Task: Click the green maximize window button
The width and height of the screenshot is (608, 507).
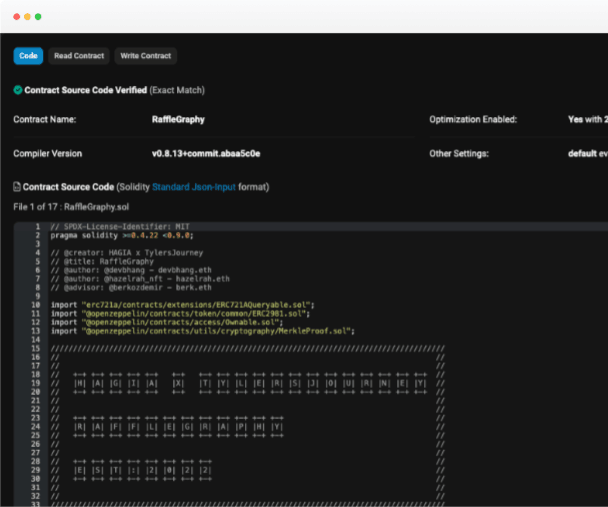Action: click(39, 17)
